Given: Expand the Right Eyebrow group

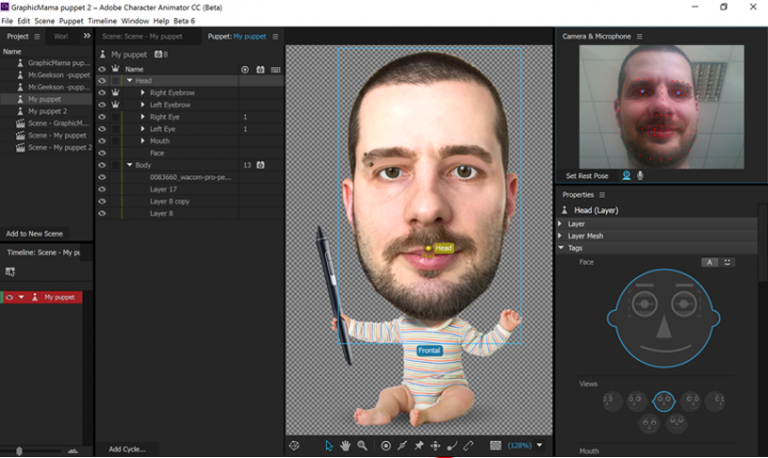Looking at the screenshot, I should pos(143,93).
